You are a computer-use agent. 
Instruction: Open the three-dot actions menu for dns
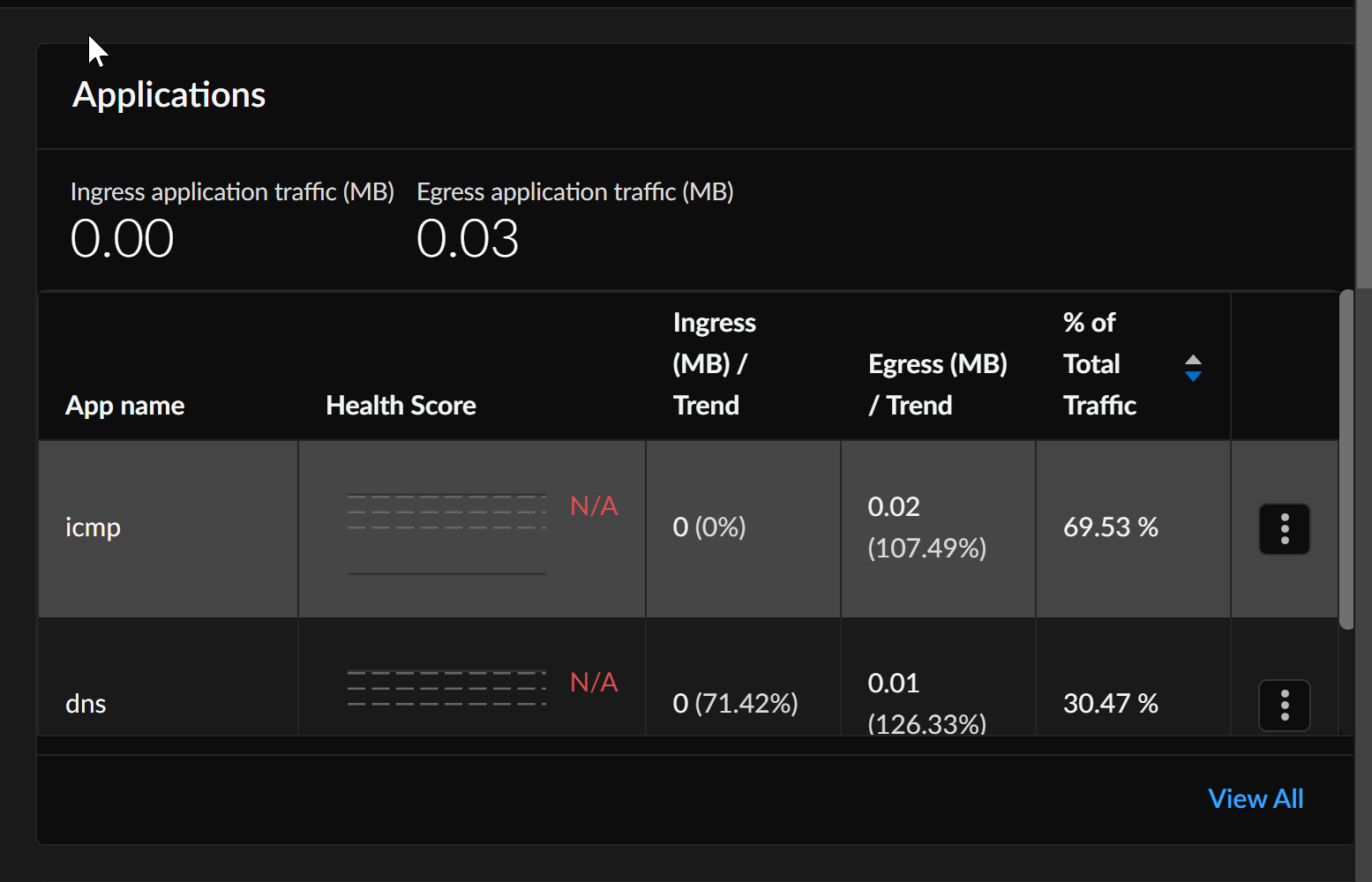click(x=1285, y=705)
